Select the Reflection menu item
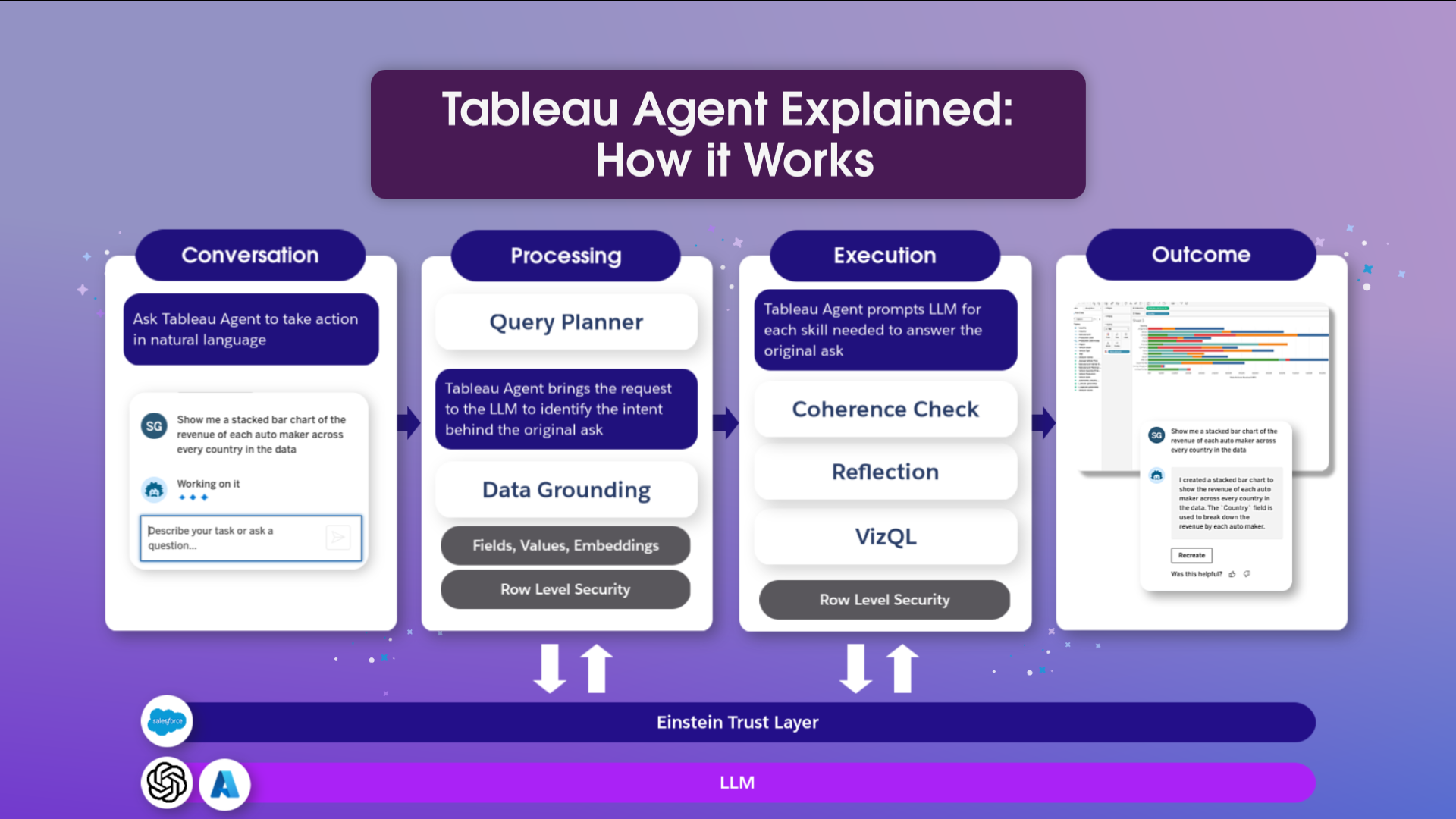Screen dimensions: 1456x819 [885, 471]
